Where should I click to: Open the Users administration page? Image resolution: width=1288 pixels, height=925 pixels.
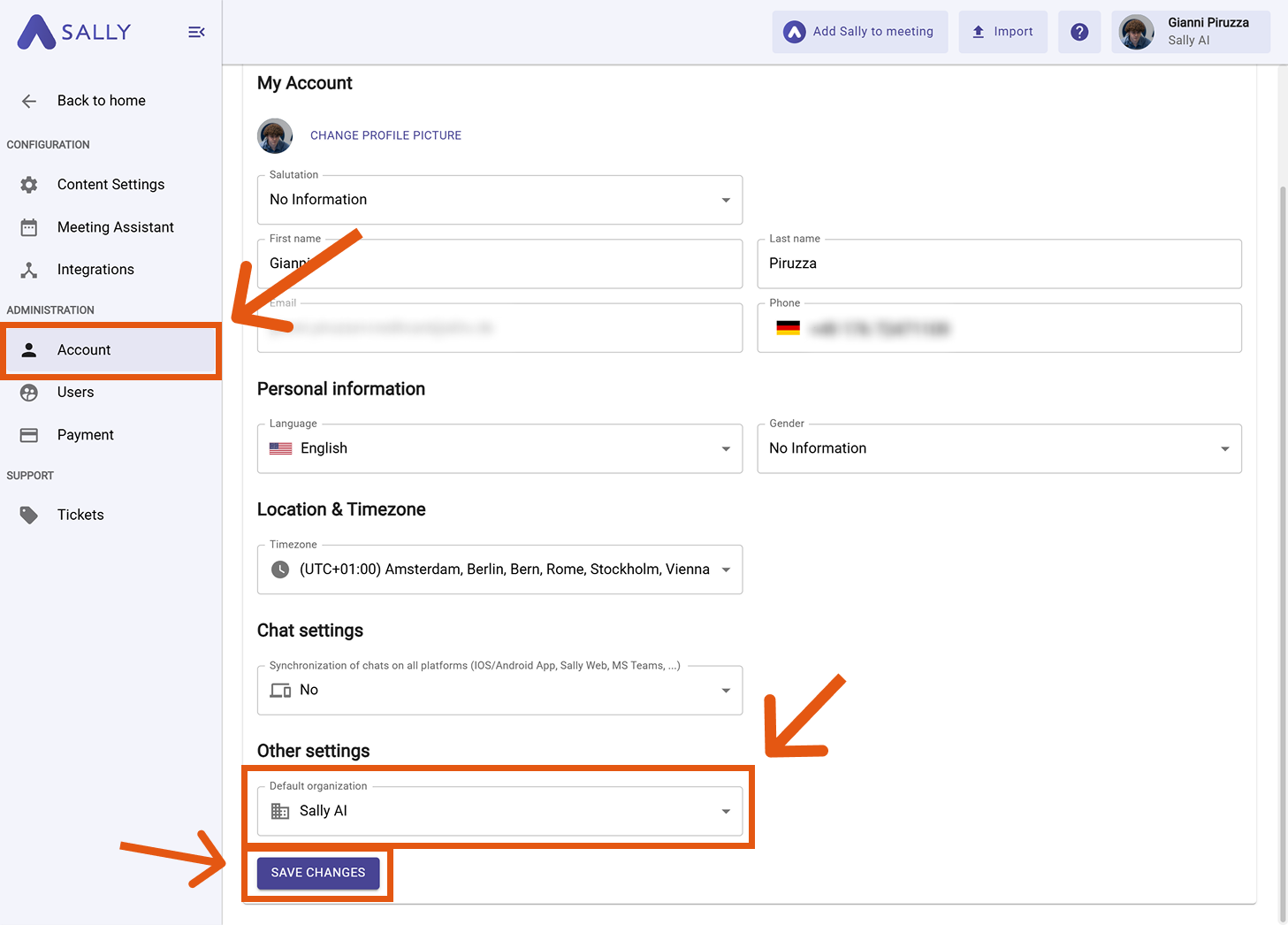75,393
